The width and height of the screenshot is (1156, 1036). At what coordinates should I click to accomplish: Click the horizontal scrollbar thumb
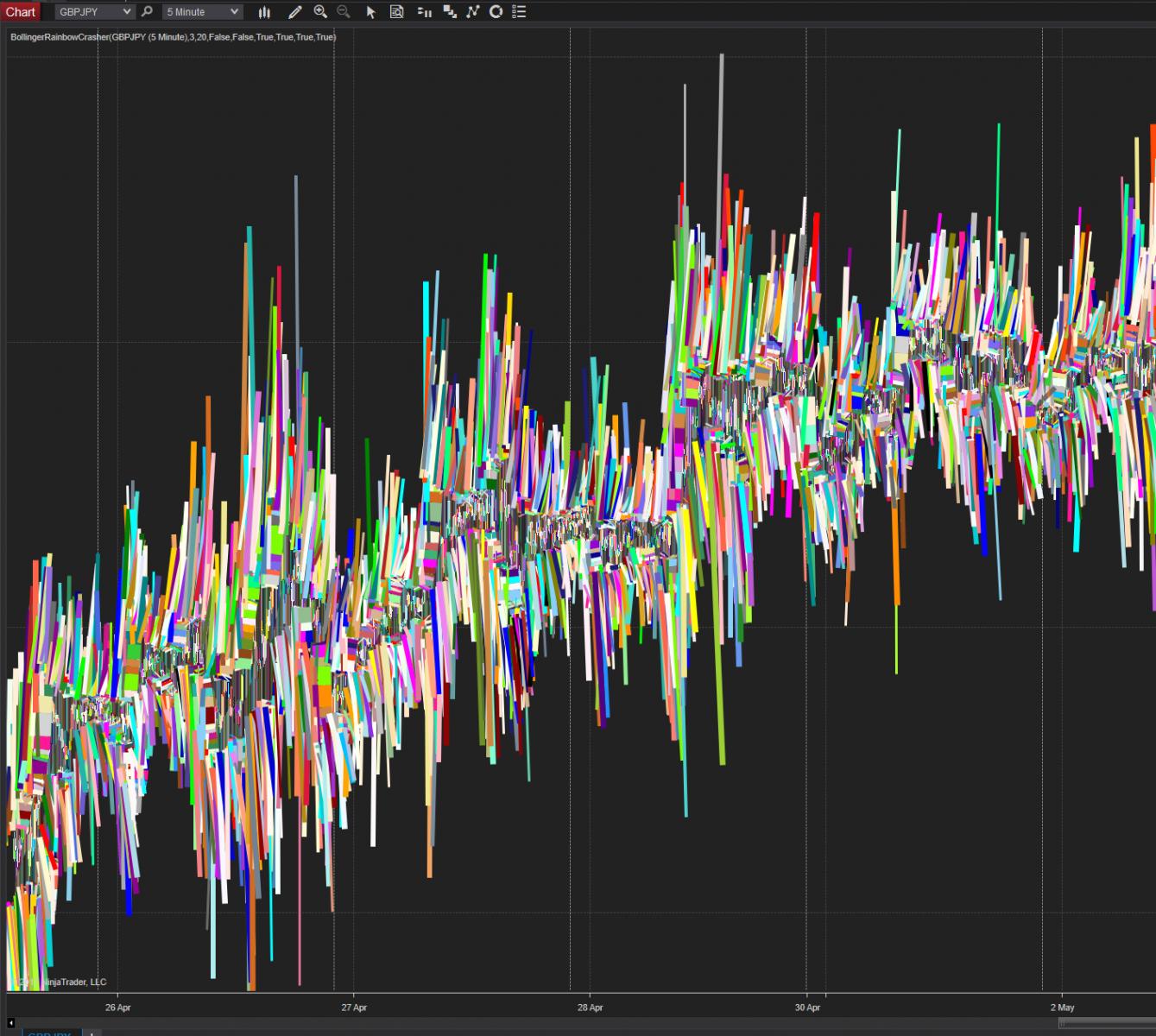(x=1108, y=1023)
